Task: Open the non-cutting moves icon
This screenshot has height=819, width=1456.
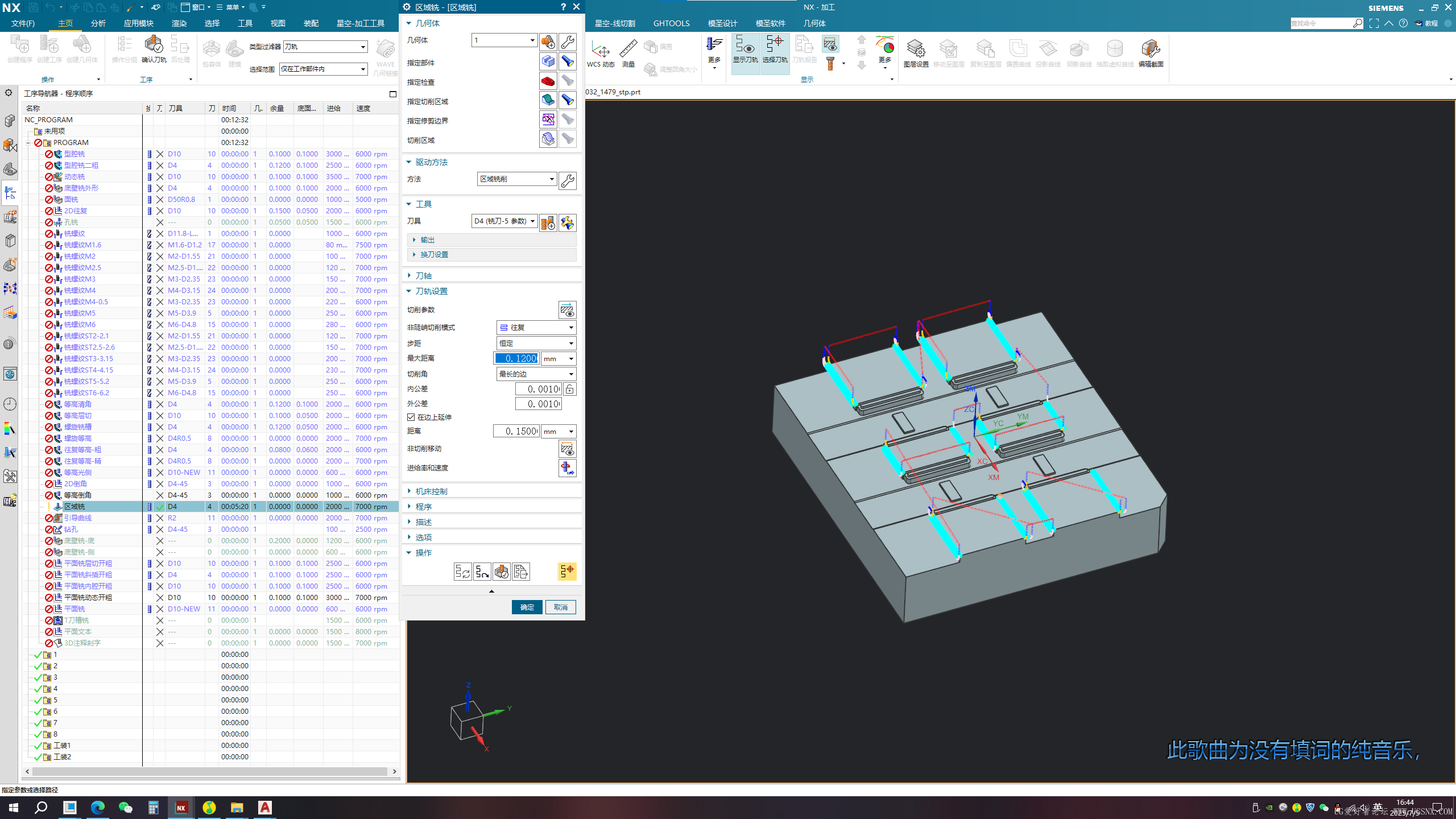Action: point(567,449)
